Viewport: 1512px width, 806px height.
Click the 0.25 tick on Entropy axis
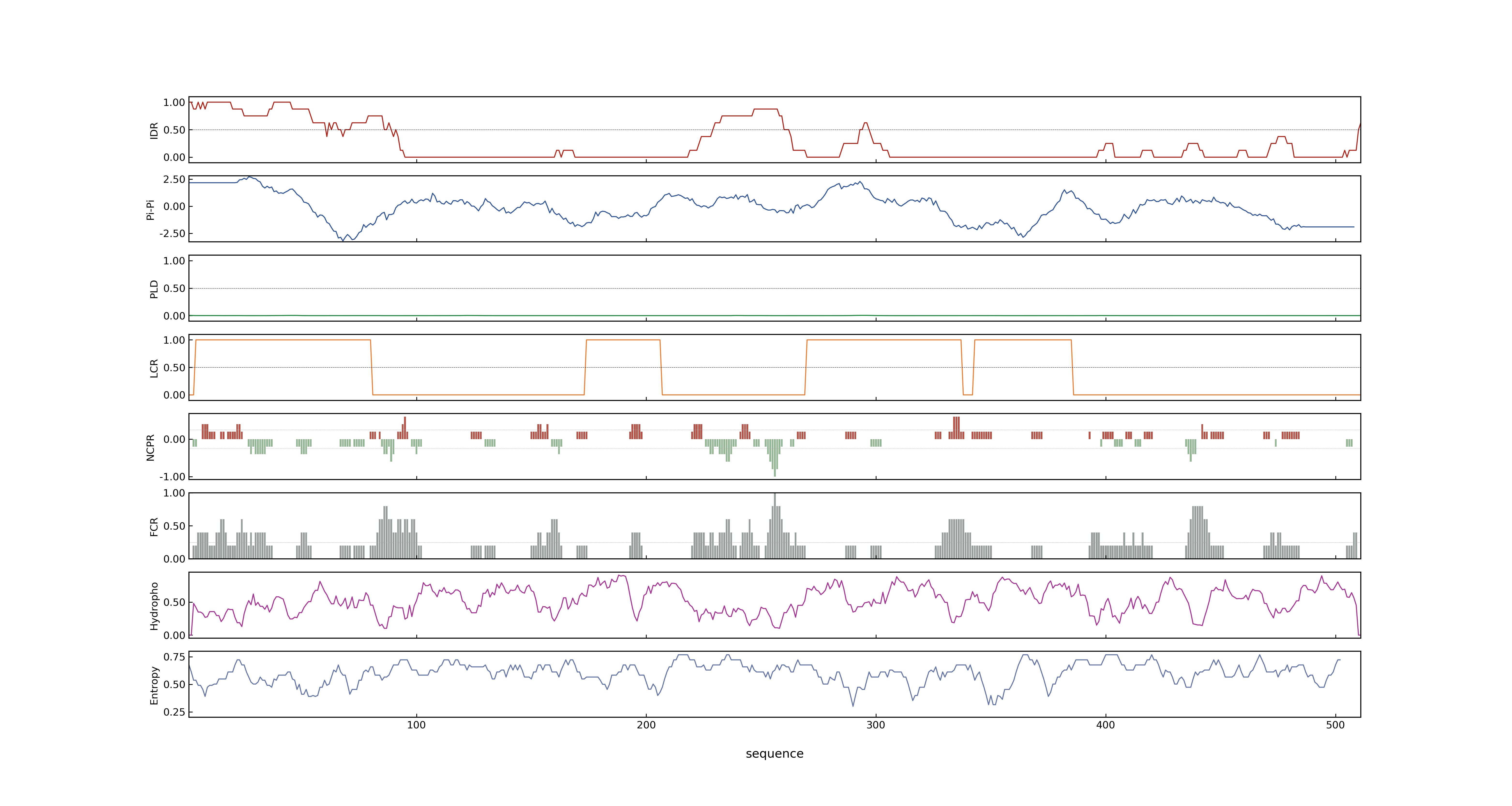[174, 712]
